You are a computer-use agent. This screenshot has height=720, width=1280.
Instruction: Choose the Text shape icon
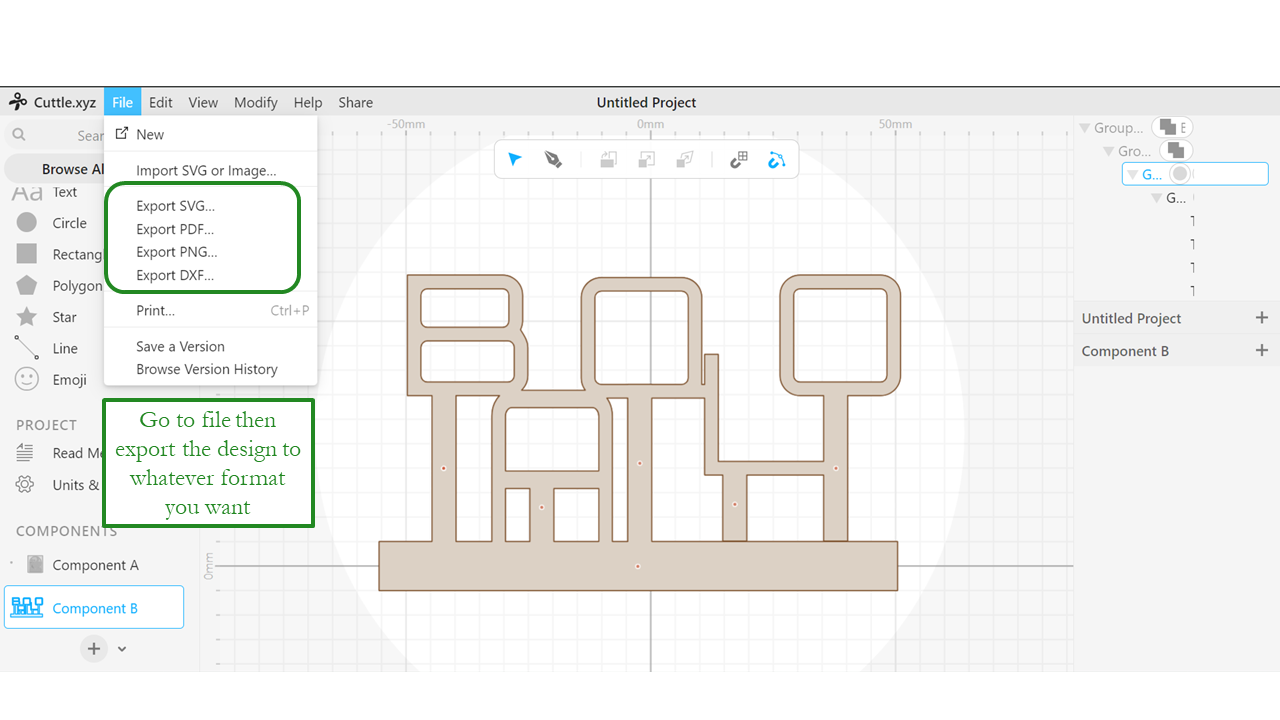[x=27, y=192]
